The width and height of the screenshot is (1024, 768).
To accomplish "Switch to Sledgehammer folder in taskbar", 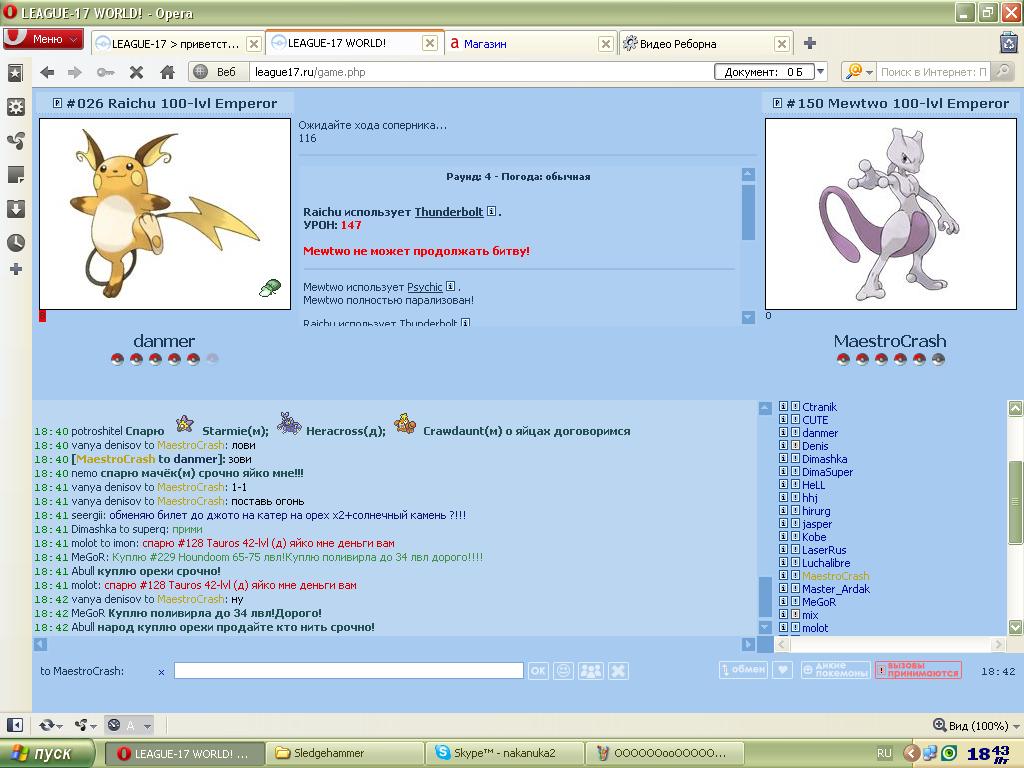I will pos(345,754).
